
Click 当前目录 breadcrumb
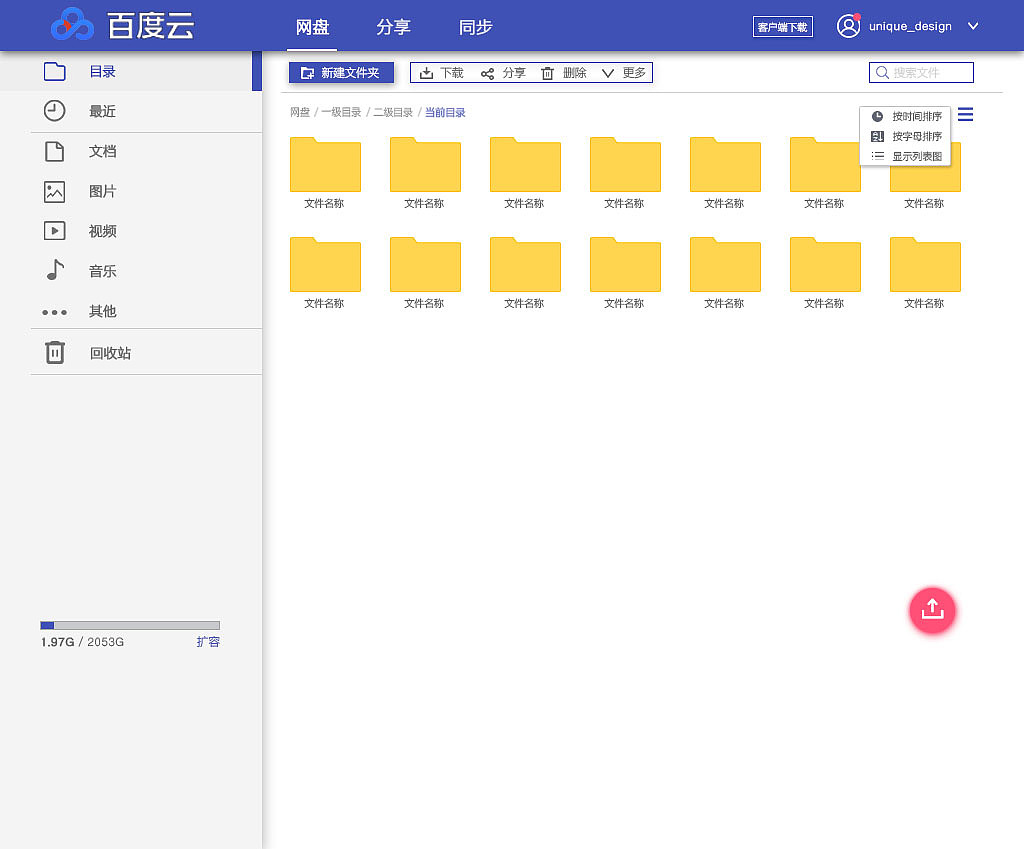(x=445, y=112)
